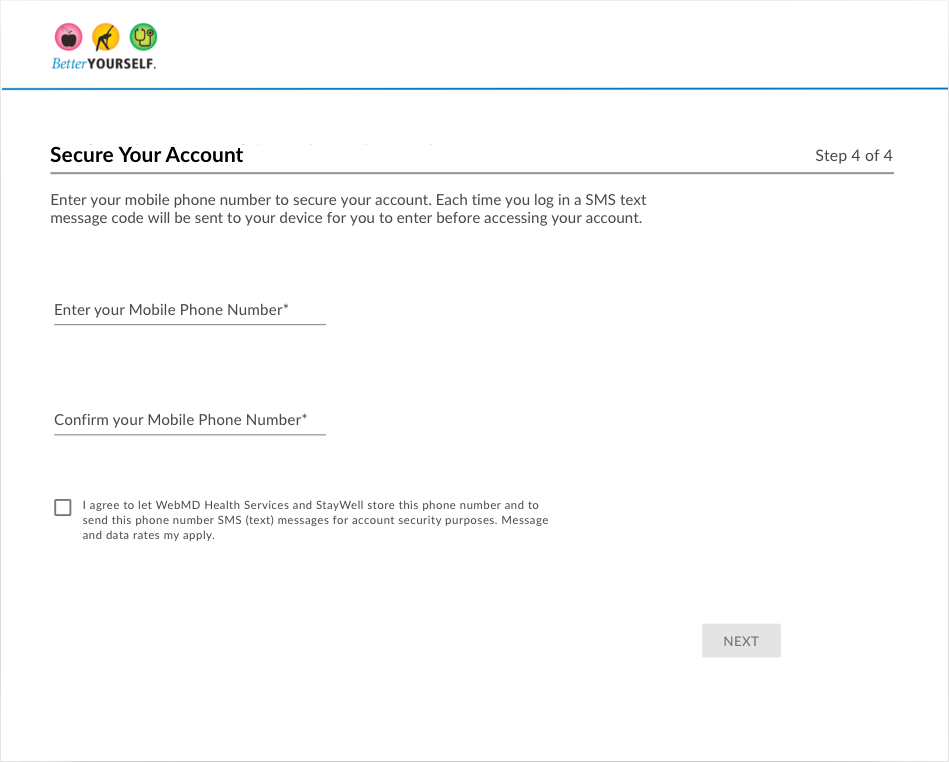This screenshot has width=949, height=762.
Task: Click the 'Secure Your Account' heading
Action: coord(146,155)
